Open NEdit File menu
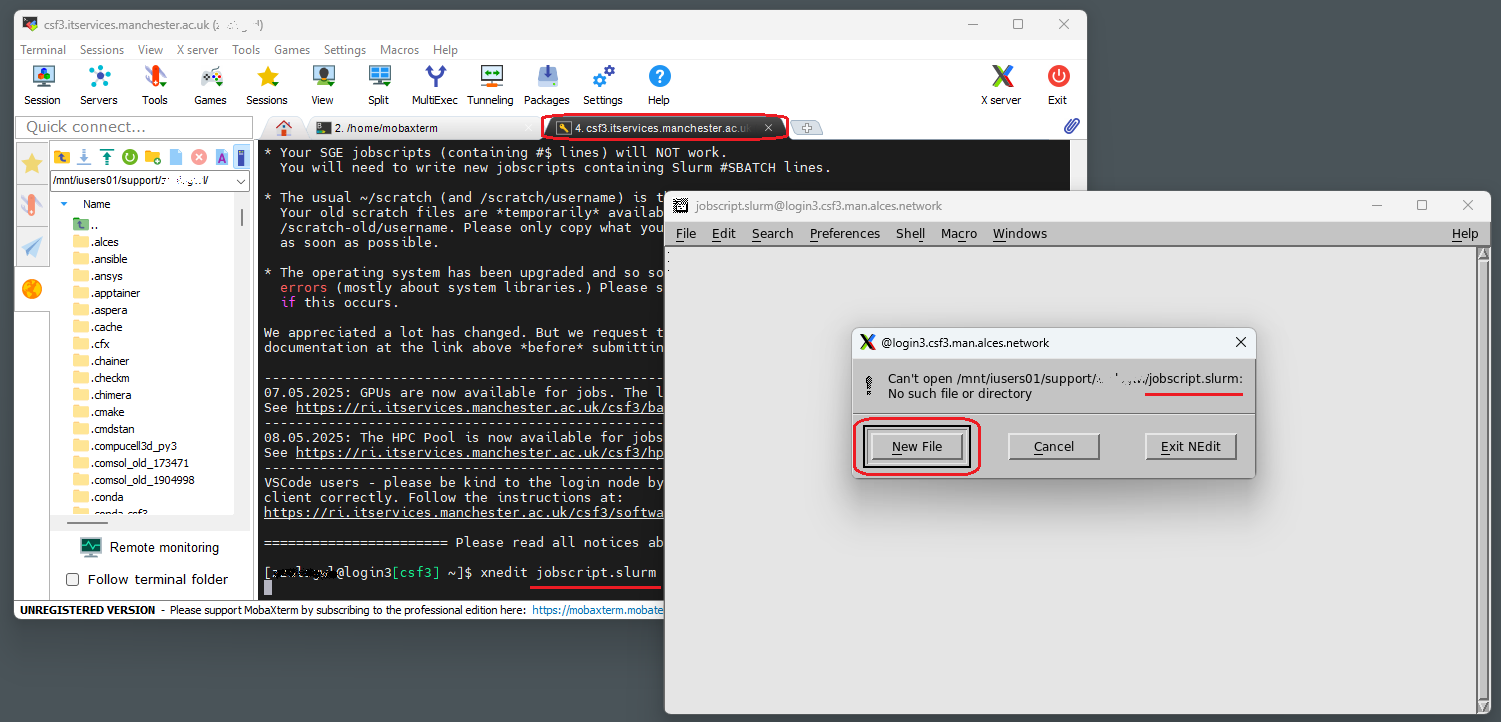 click(x=686, y=234)
